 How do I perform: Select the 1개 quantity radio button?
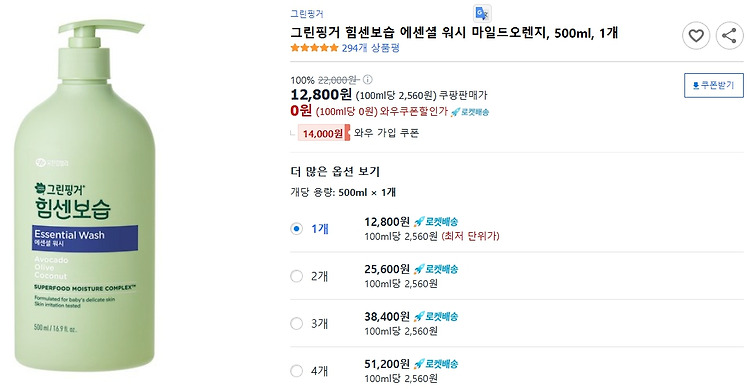point(297,229)
